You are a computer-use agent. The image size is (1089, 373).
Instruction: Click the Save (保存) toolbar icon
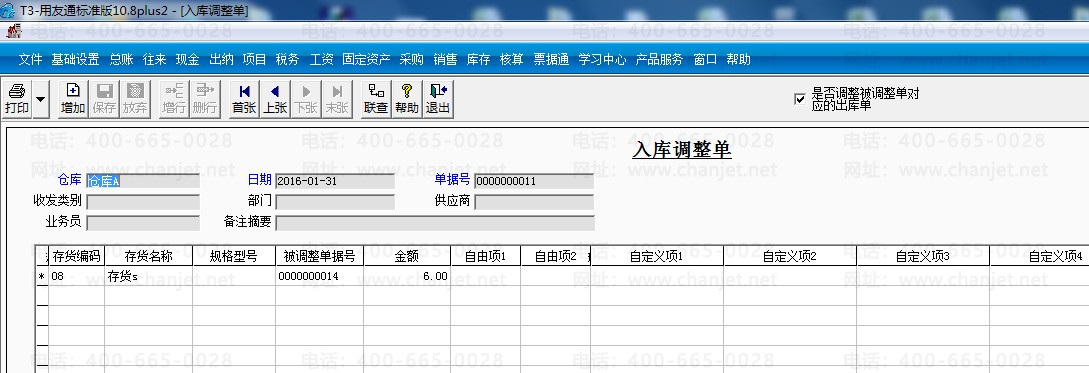[104, 99]
